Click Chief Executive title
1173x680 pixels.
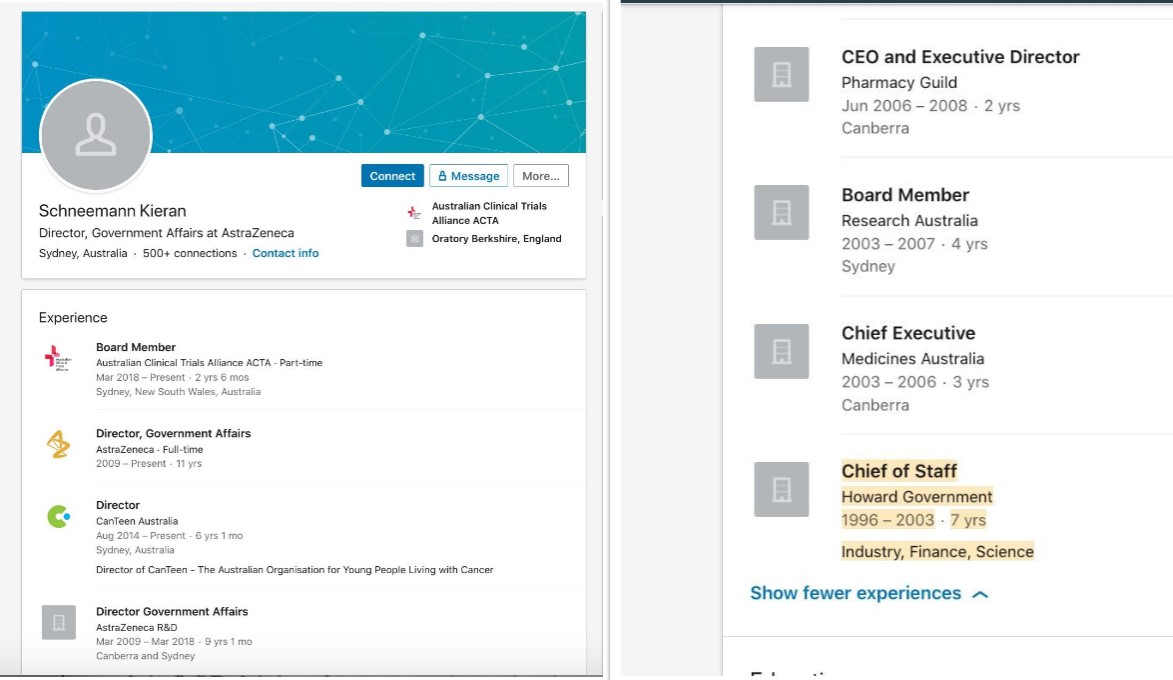(x=908, y=333)
